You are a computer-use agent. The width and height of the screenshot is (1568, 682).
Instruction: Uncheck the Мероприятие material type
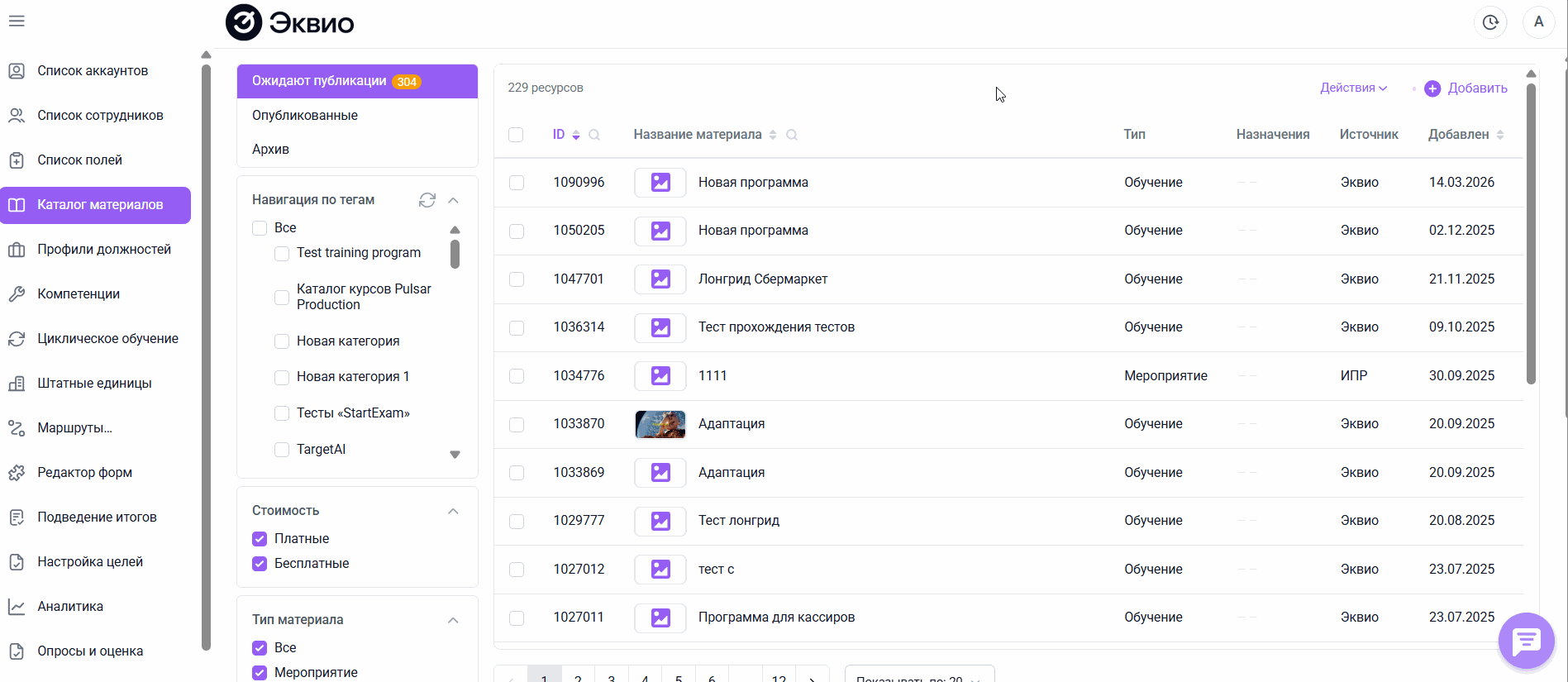coord(260,673)
